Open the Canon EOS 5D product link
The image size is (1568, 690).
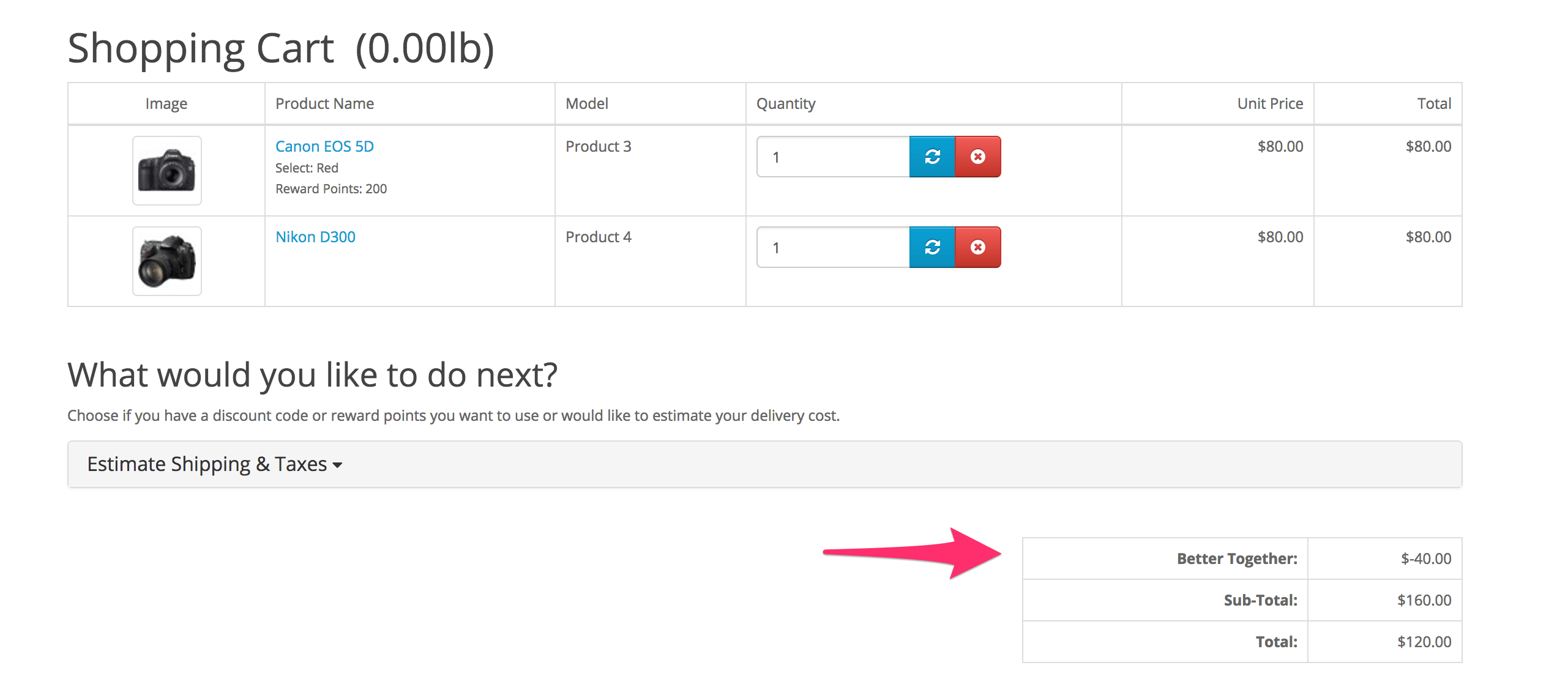[x=324, y=146]
